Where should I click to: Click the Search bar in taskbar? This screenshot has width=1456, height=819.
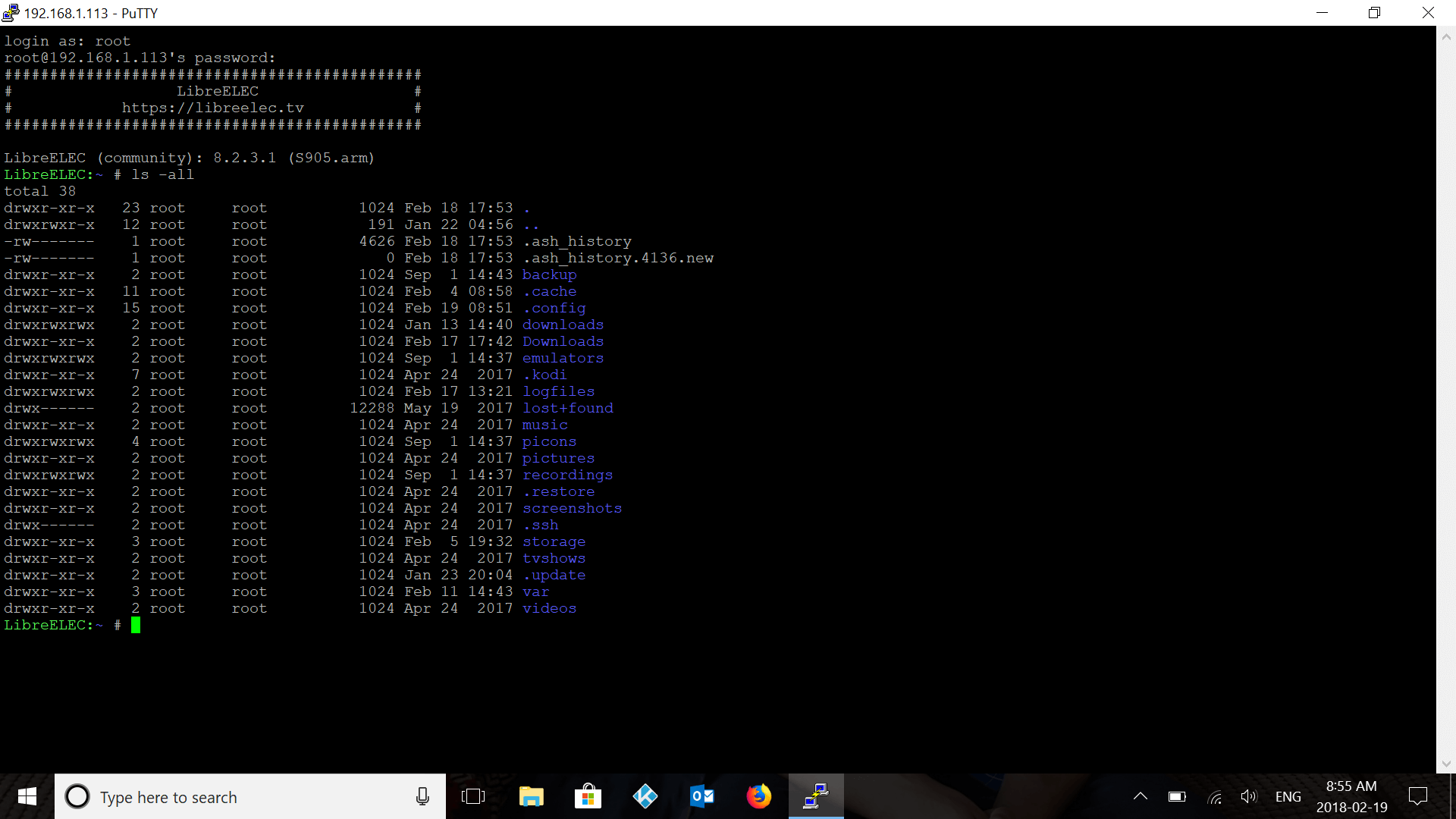tap(246, 796)
